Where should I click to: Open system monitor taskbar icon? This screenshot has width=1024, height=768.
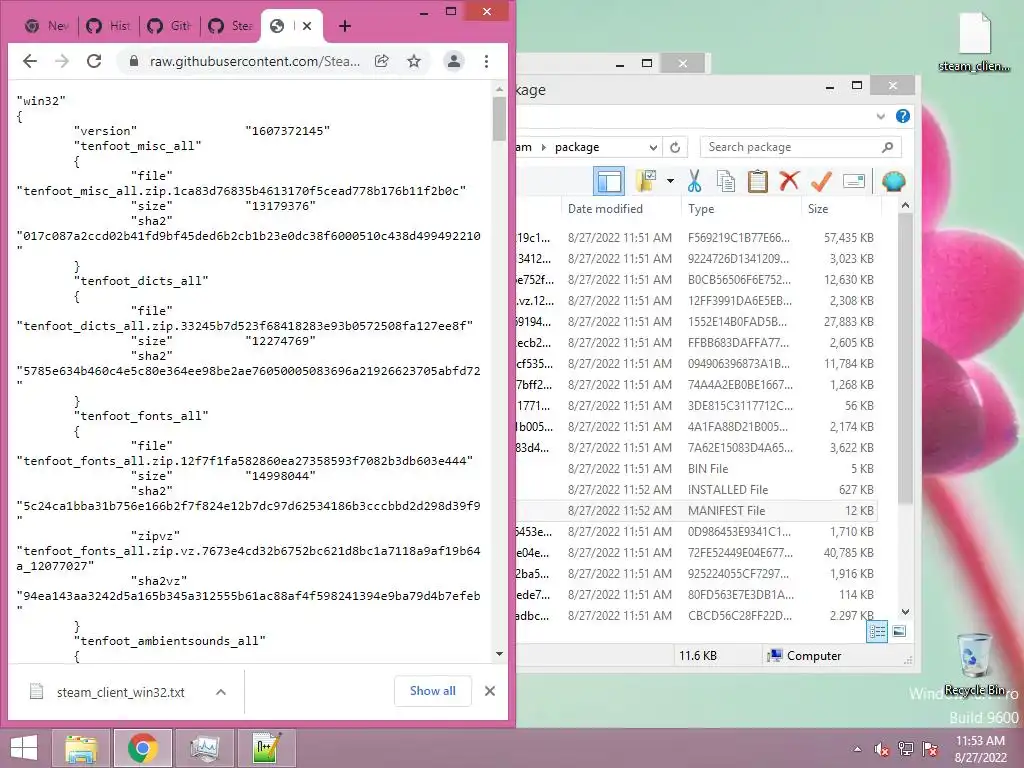(x=204, y=748)
